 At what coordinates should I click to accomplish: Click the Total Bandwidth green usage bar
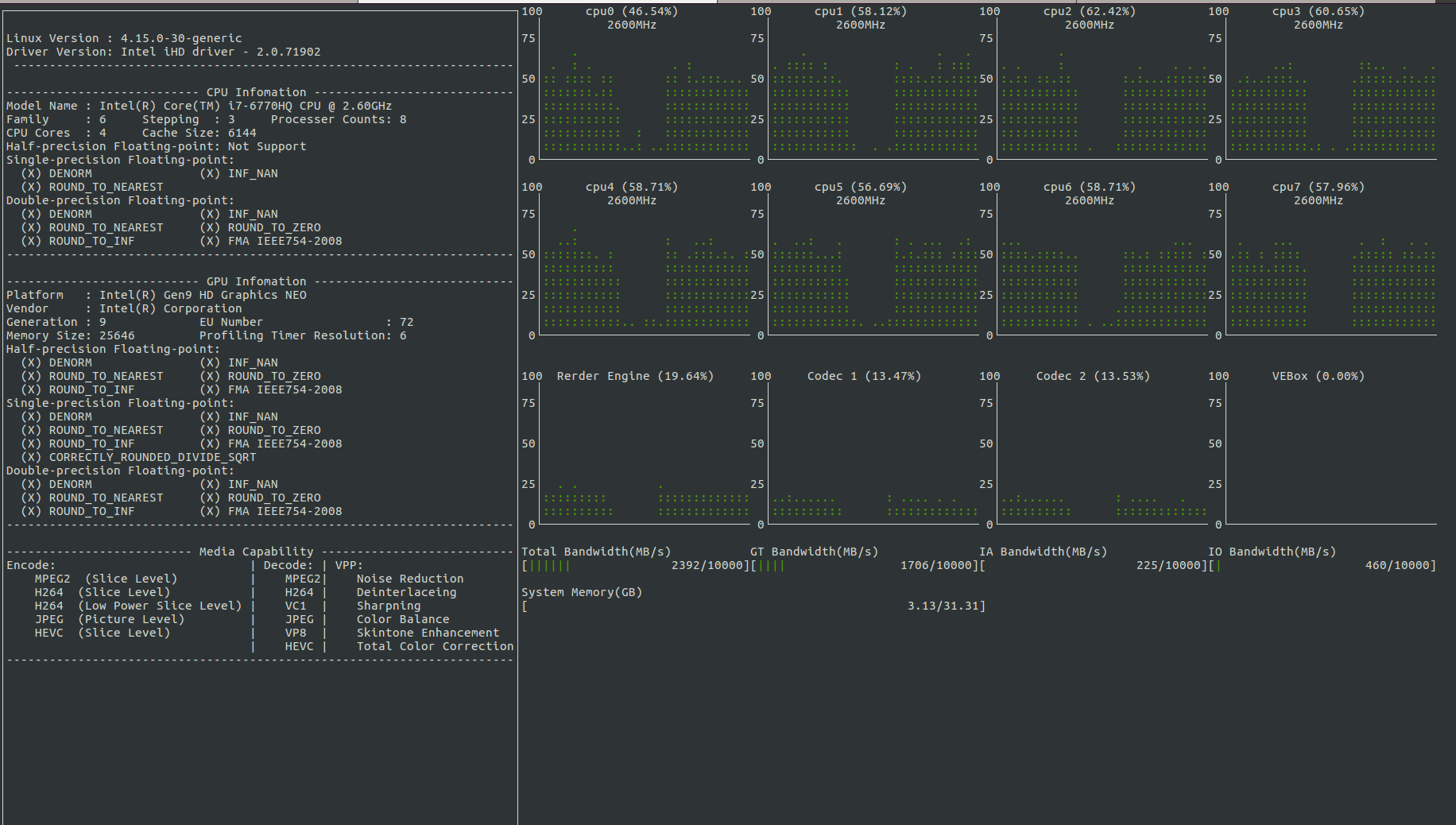(549, 566)
